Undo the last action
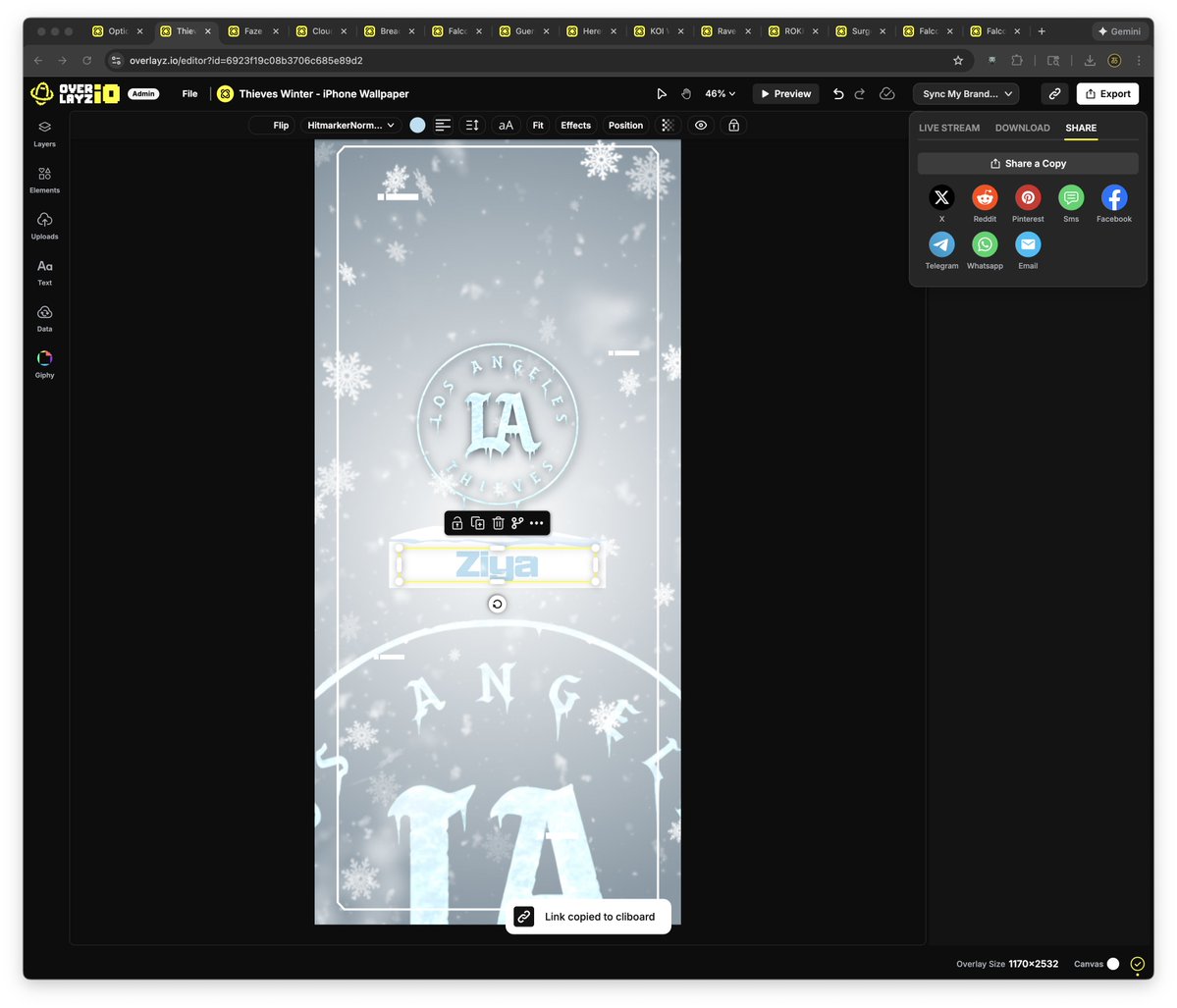 [838, 94]
